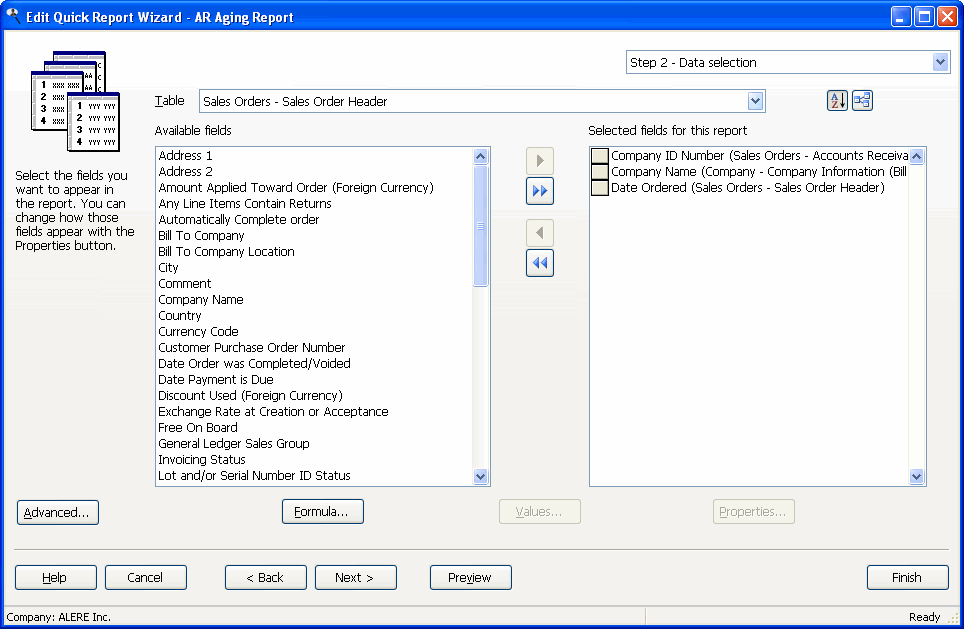The width and height of the screenshot is (964, 629).
Task: Click the Formula... button
Action: tap(322, 512)
